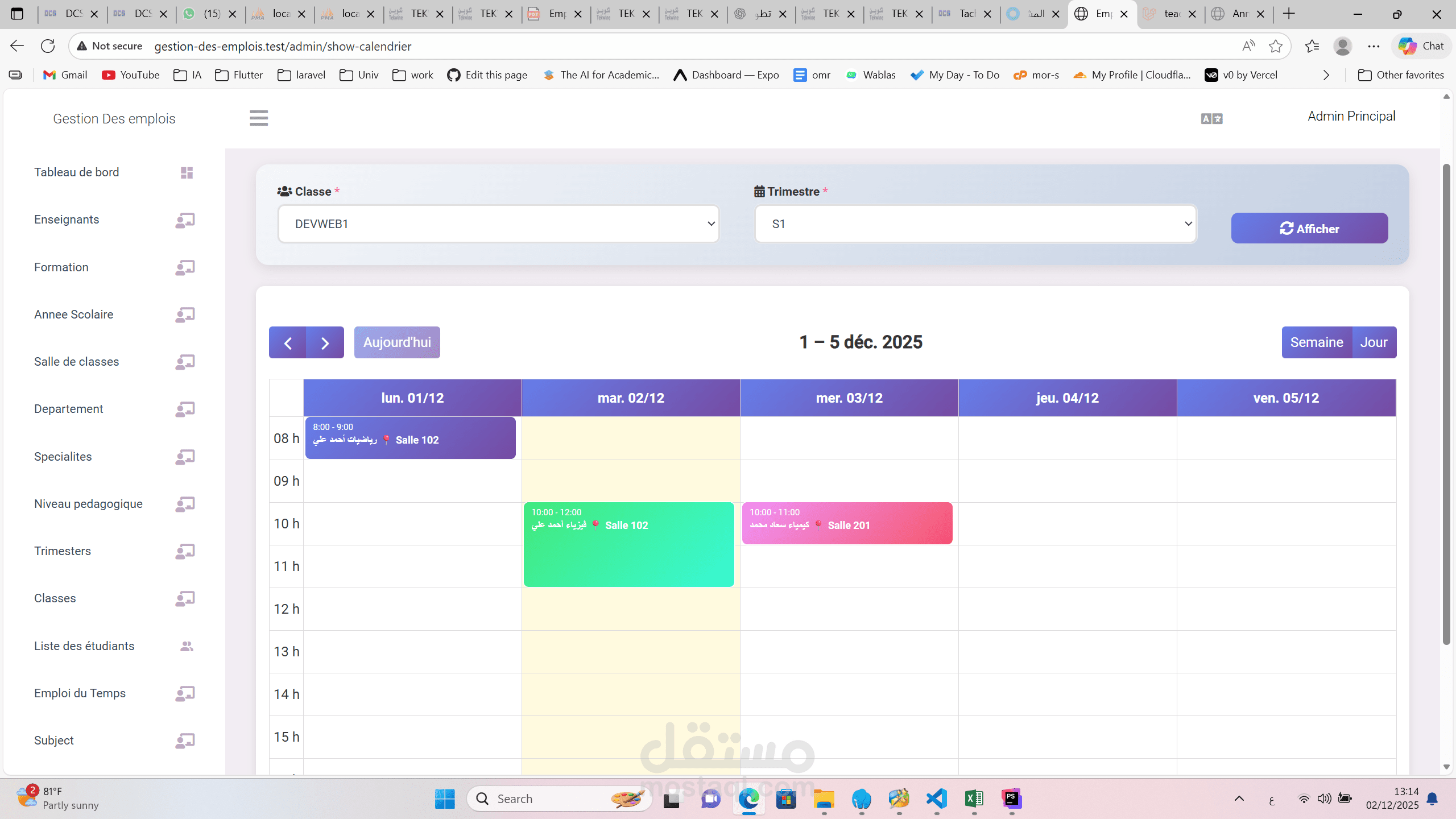Click the Trimesters sidebar icon
The width and height of the screenshot is (1456, 819).
pyautogui.click(x=185, y=551)
